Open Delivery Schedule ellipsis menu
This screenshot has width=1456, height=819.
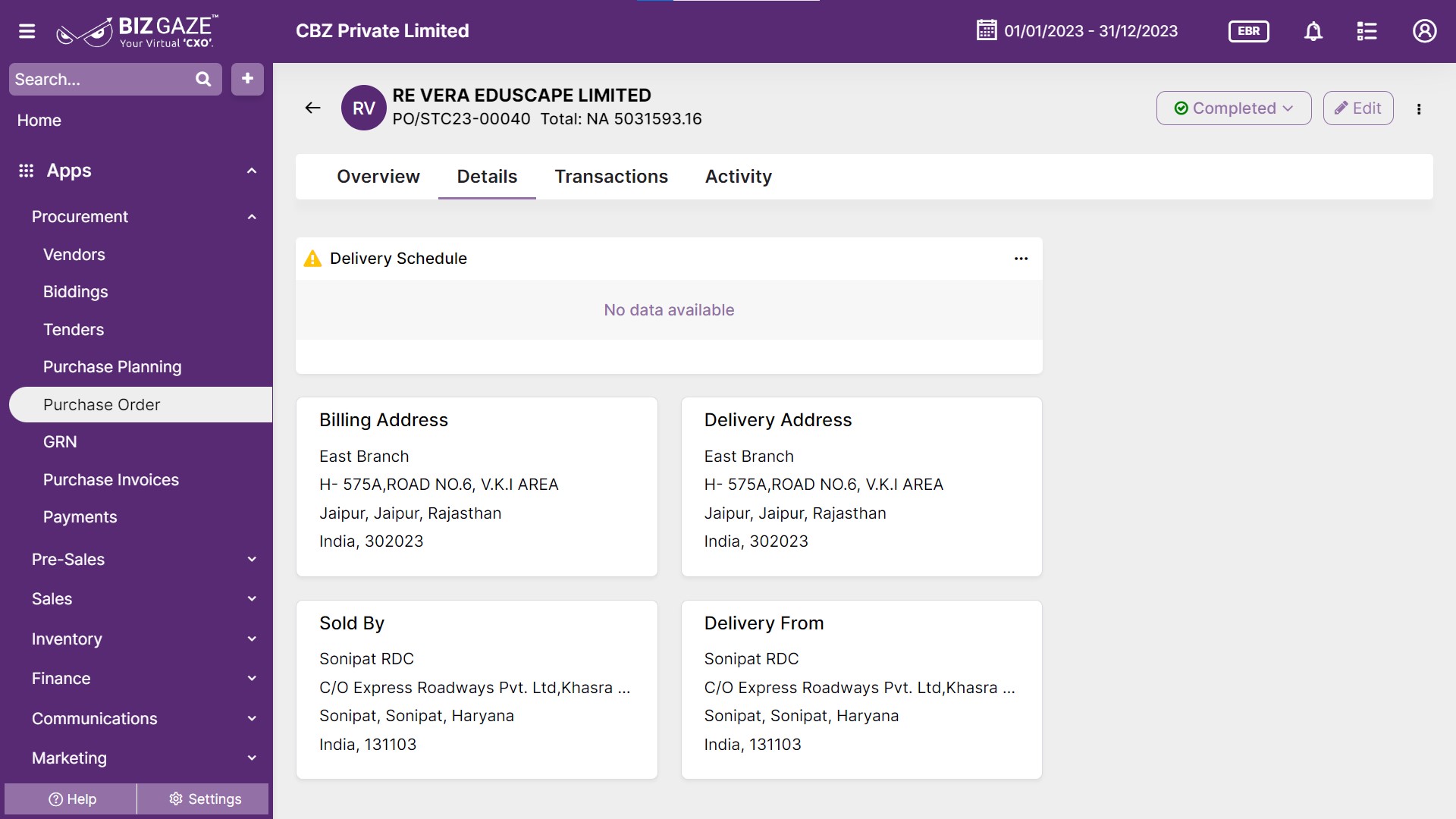(1021, 259)
